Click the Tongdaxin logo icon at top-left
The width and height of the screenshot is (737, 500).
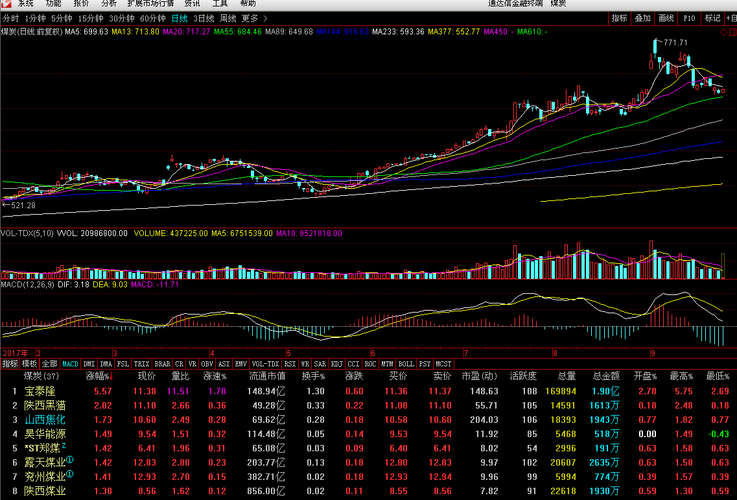tap(6, 3)
